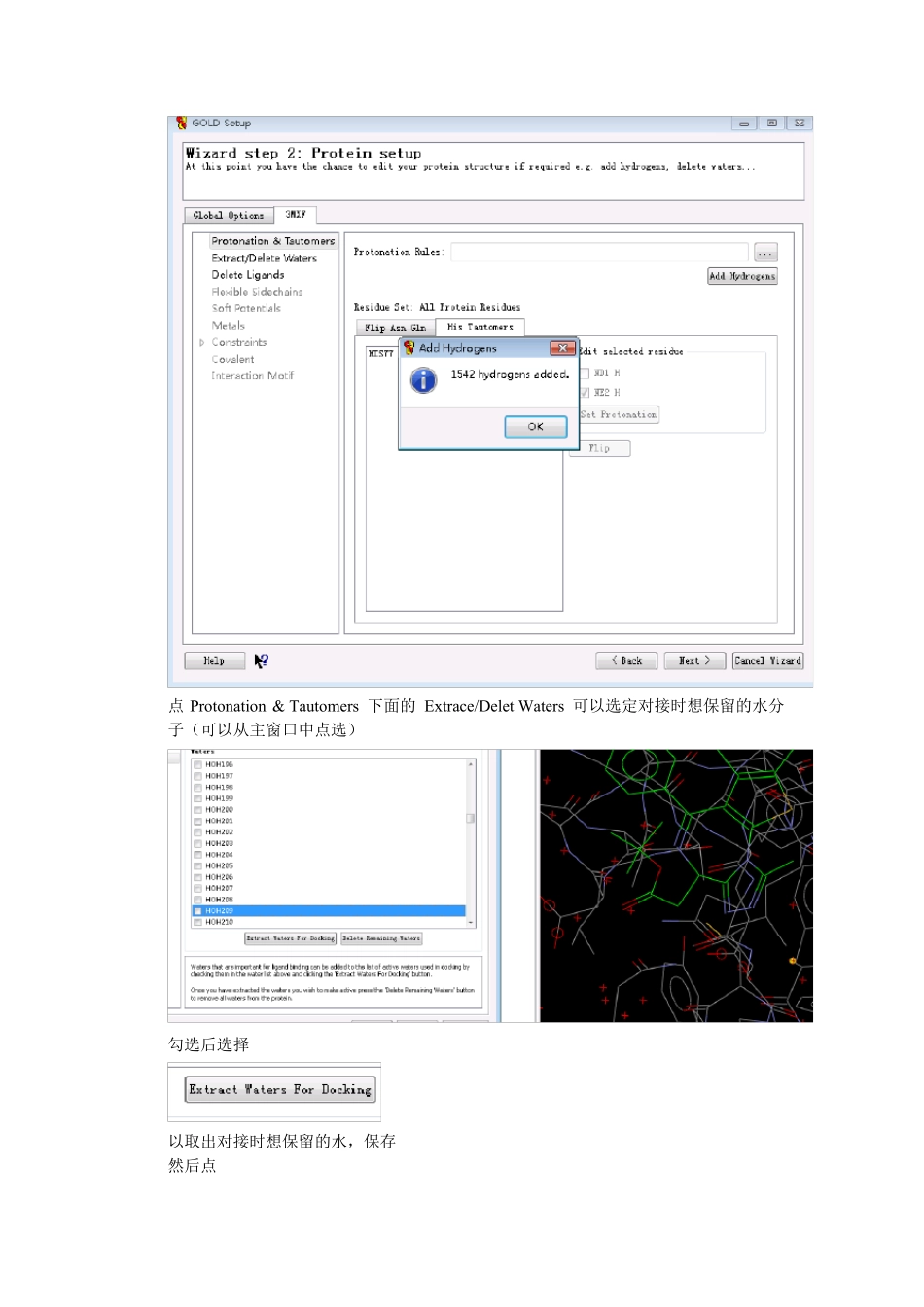The height and width of the screenshot is (1307, 924).
Task: Click large Extract Waters For Docking button
Action: pyautogui.click(x=280, y=1090)
